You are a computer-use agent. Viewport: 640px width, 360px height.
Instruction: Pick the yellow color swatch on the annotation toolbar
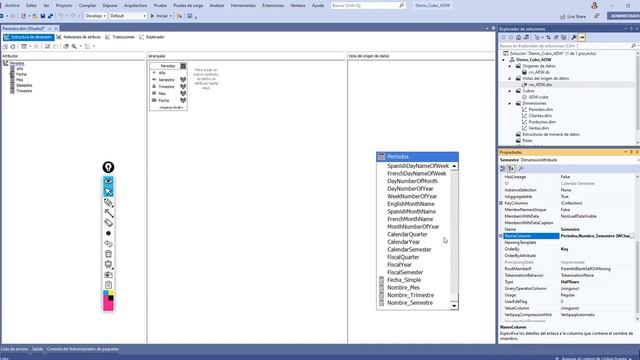pos(111,293)
